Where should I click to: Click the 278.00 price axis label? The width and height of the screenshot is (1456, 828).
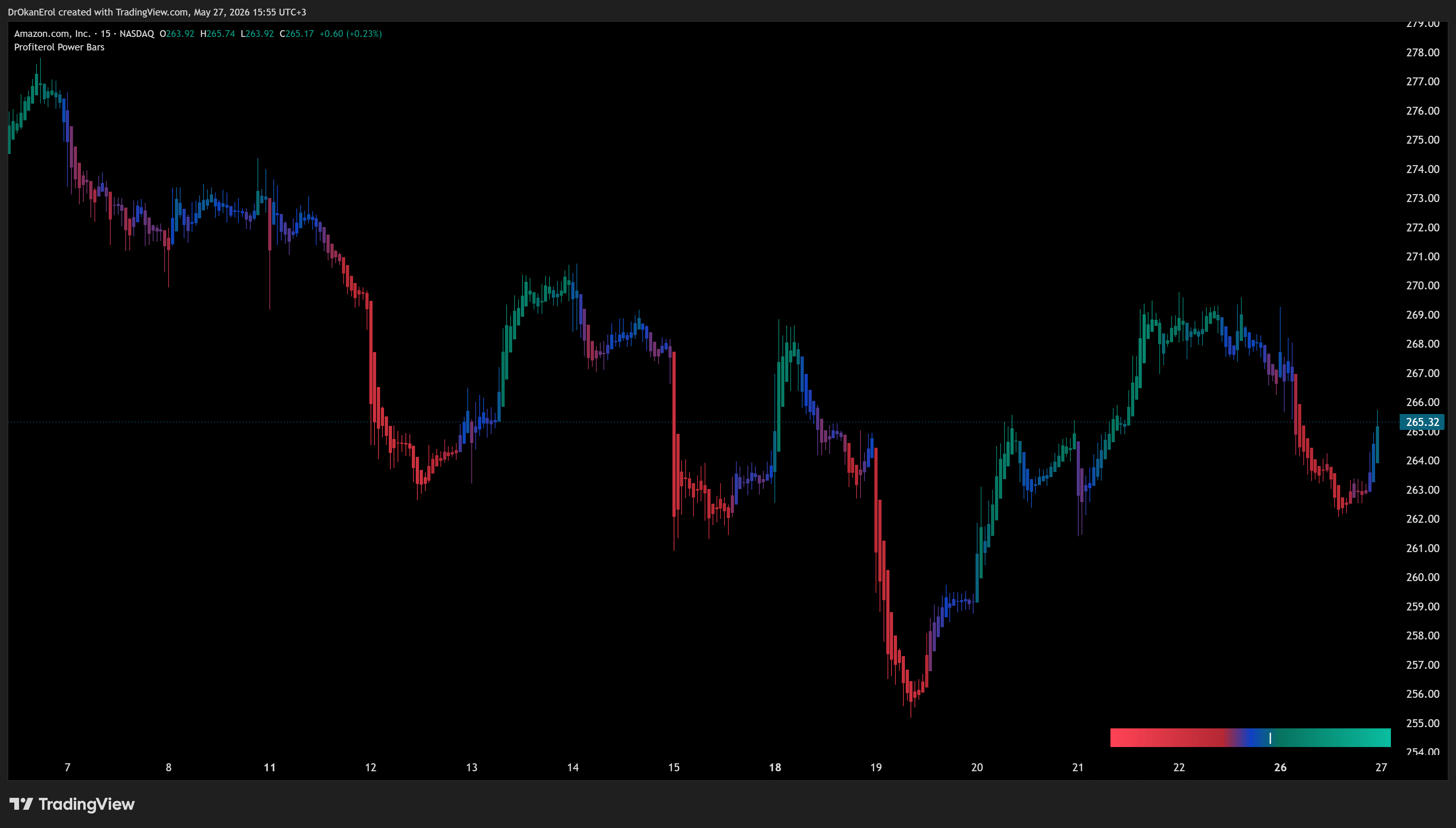pyautogui.click(x=1422, y=52)
